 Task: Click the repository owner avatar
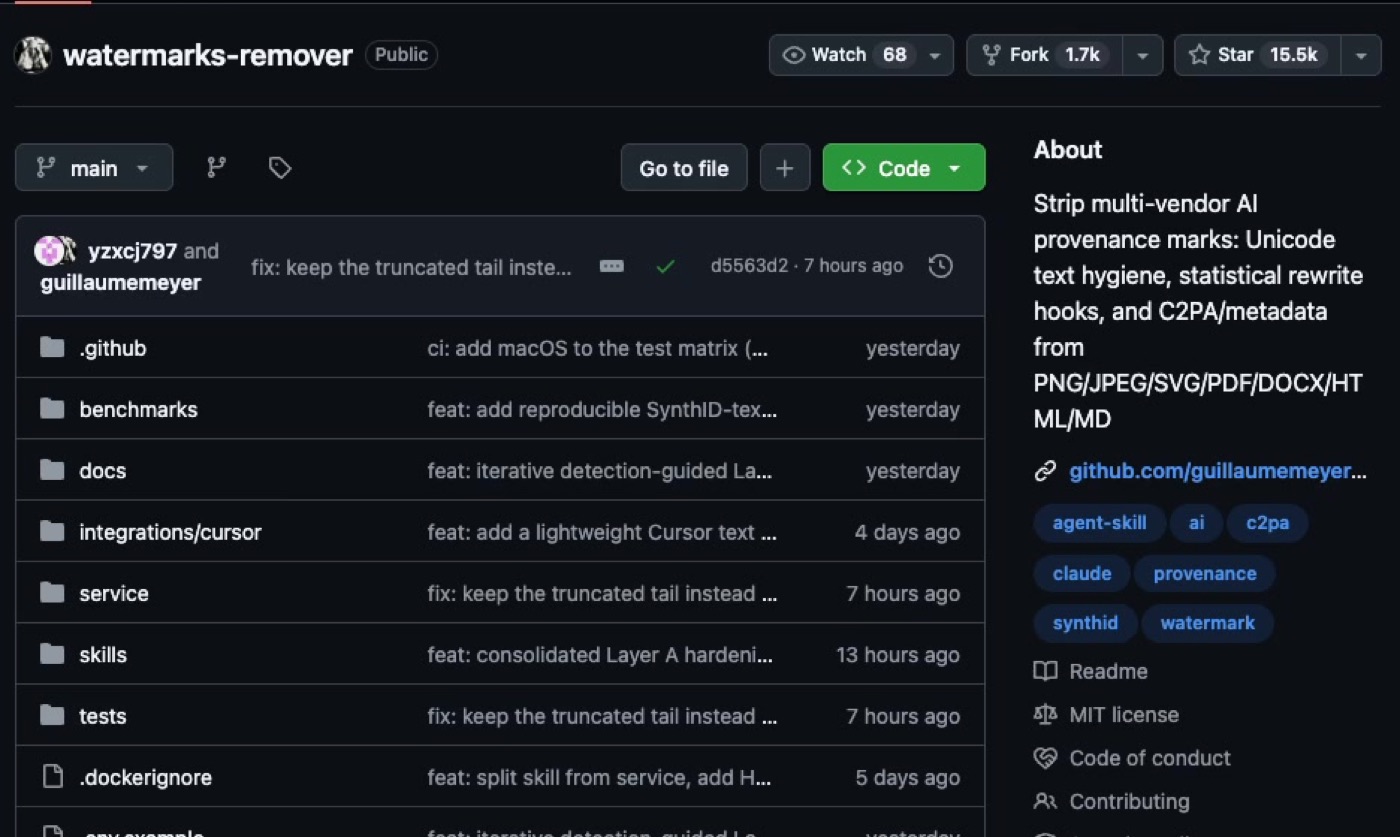pyautogui.click(x=32, y=55)
